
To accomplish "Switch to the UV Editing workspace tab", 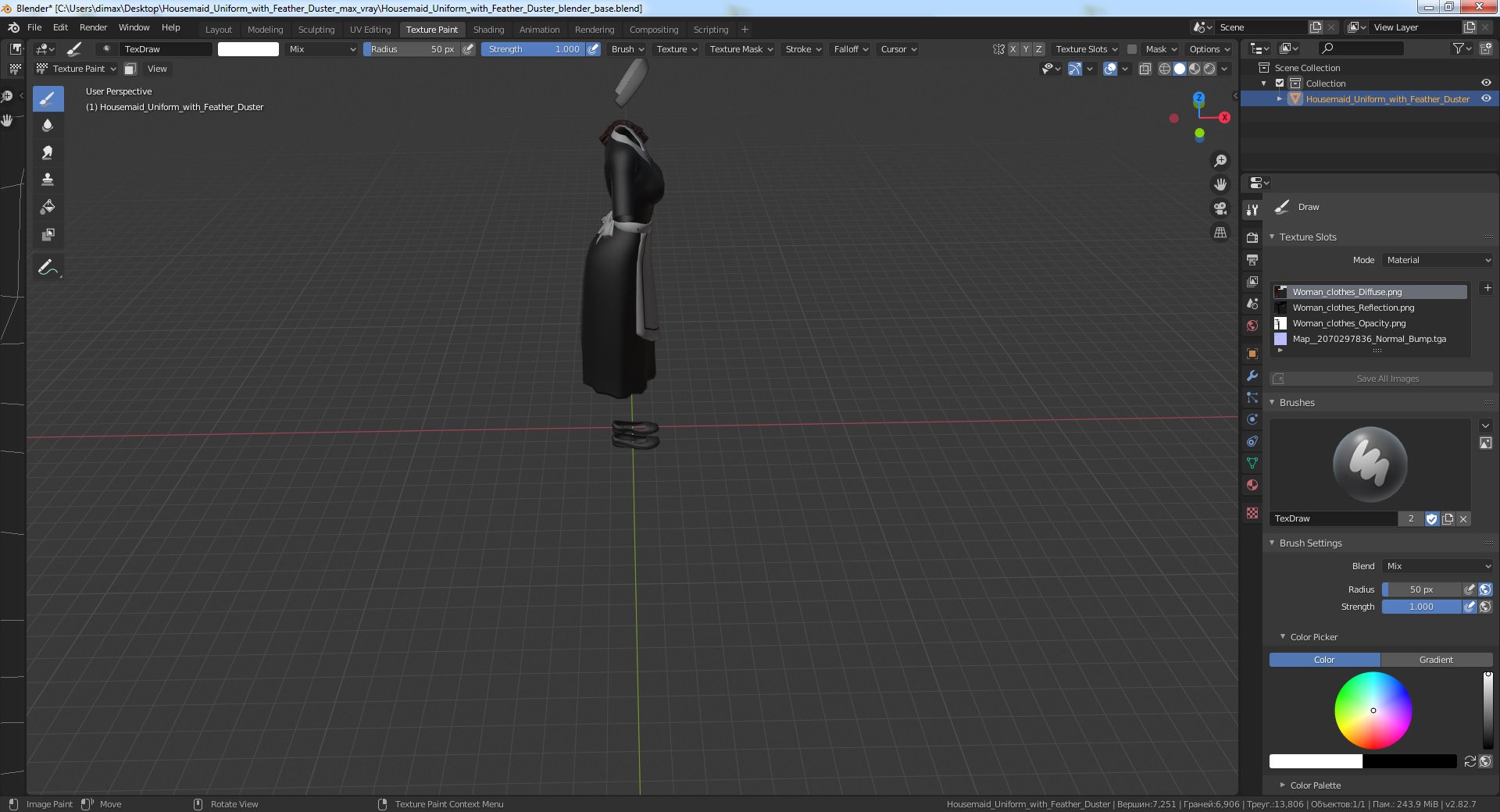I will 370,30.
